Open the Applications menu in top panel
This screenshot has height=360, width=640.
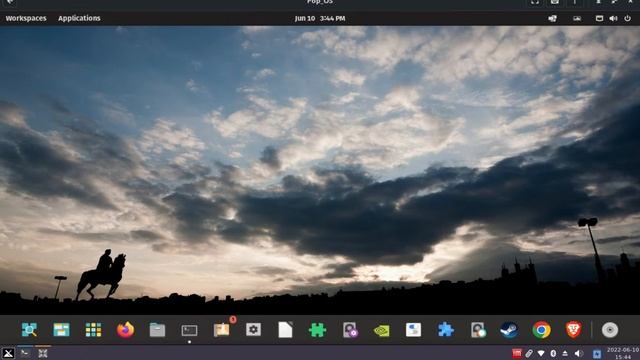(x=79, y=18)
